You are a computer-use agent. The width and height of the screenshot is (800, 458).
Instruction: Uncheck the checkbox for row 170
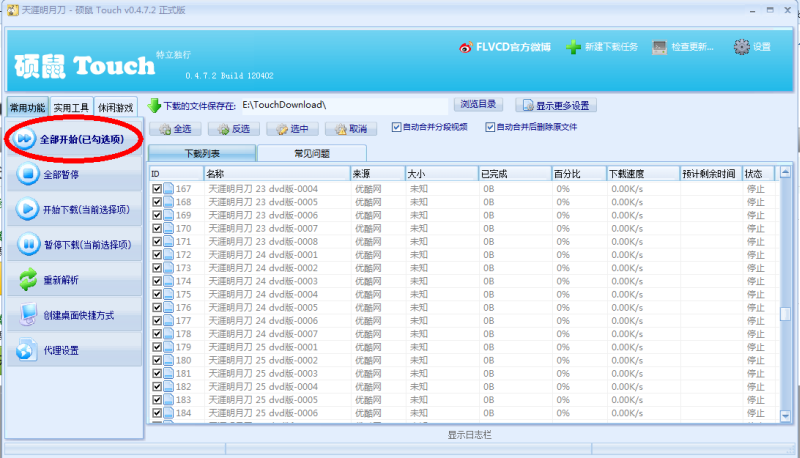tap(157, 228)
